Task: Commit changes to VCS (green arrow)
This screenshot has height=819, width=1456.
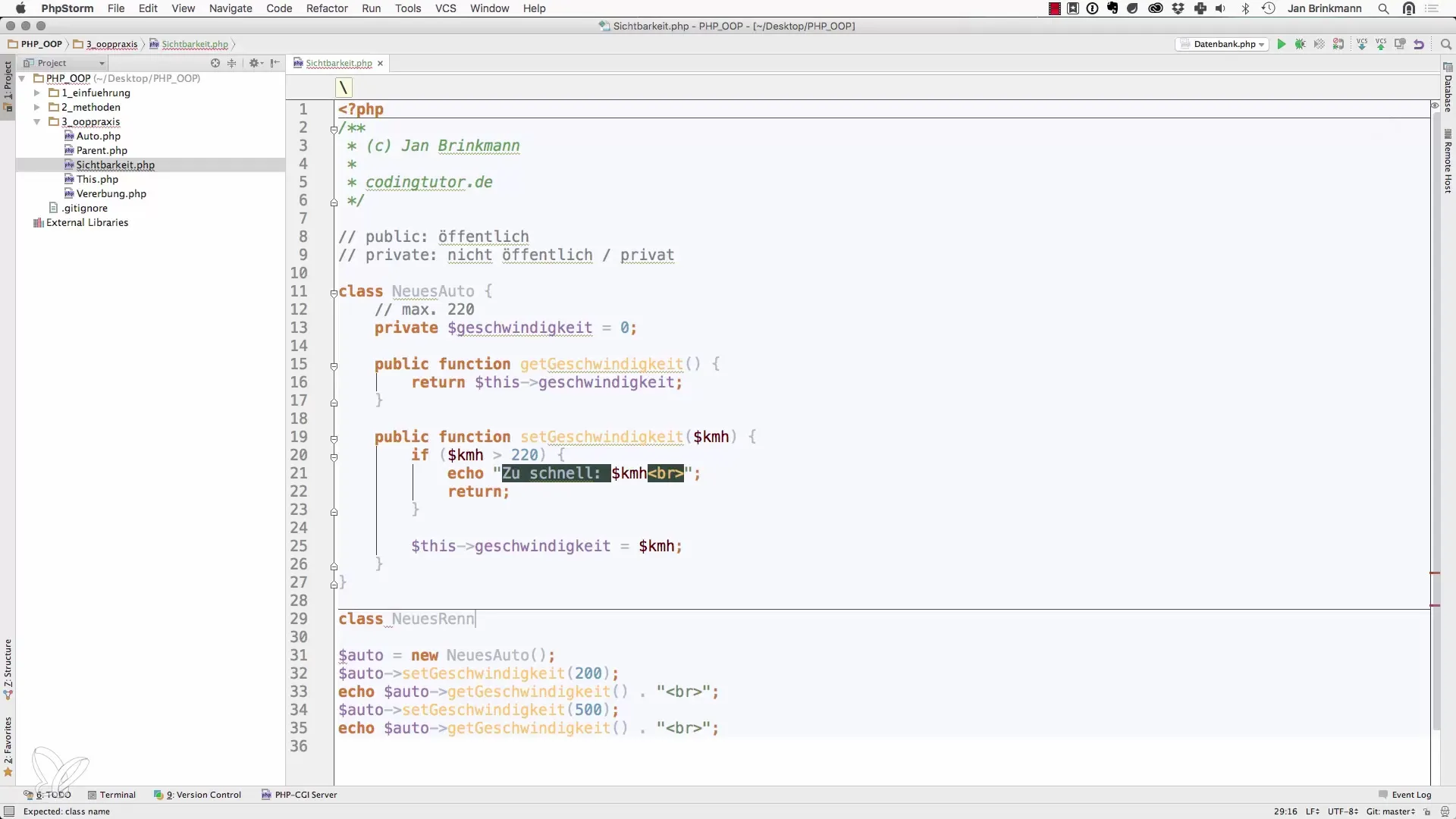Action: point(1381,44)
